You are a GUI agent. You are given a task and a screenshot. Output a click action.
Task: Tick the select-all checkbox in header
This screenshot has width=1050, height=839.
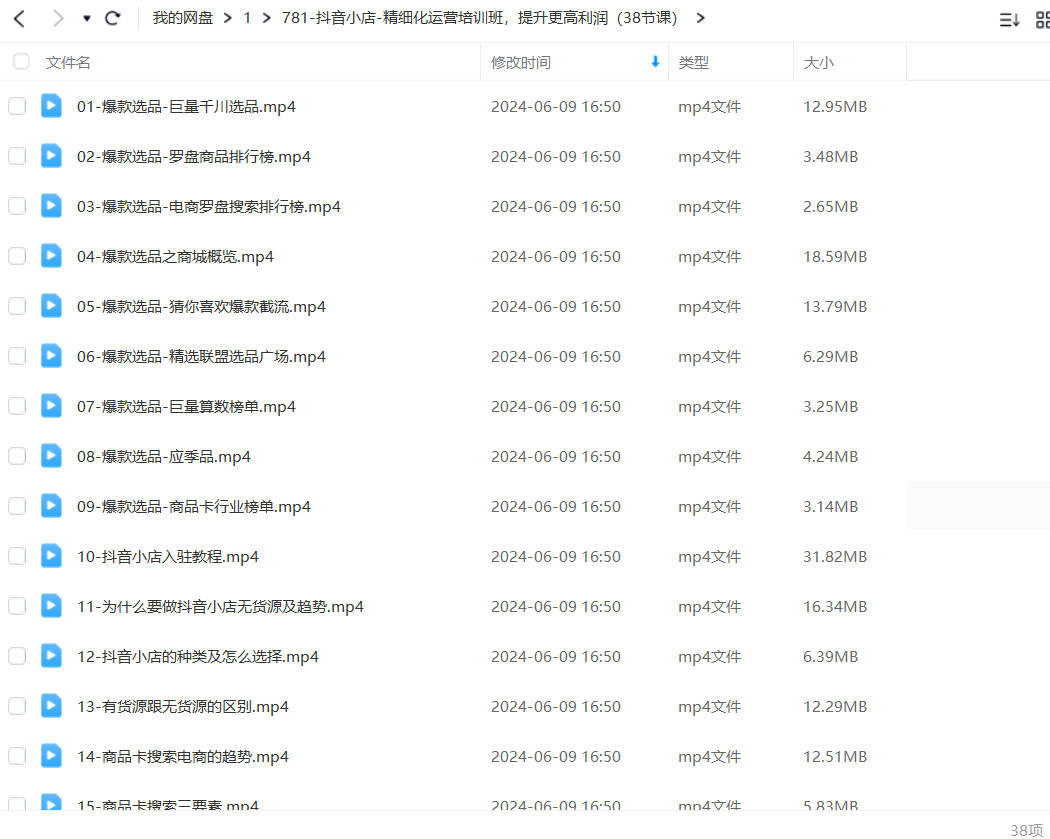(x=21, y=62)
